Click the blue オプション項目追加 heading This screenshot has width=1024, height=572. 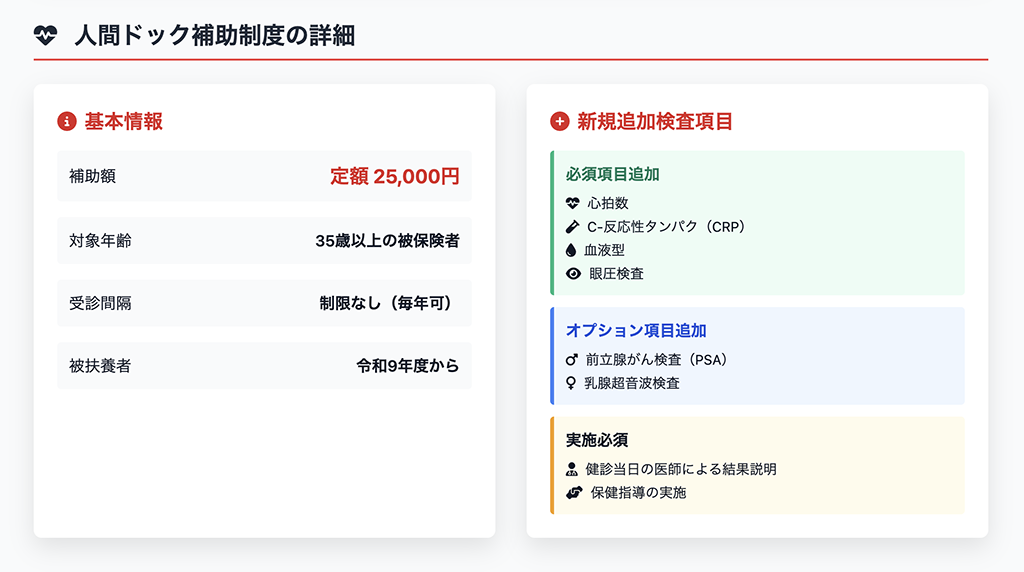pyautogui.click(x=636, y=330)
